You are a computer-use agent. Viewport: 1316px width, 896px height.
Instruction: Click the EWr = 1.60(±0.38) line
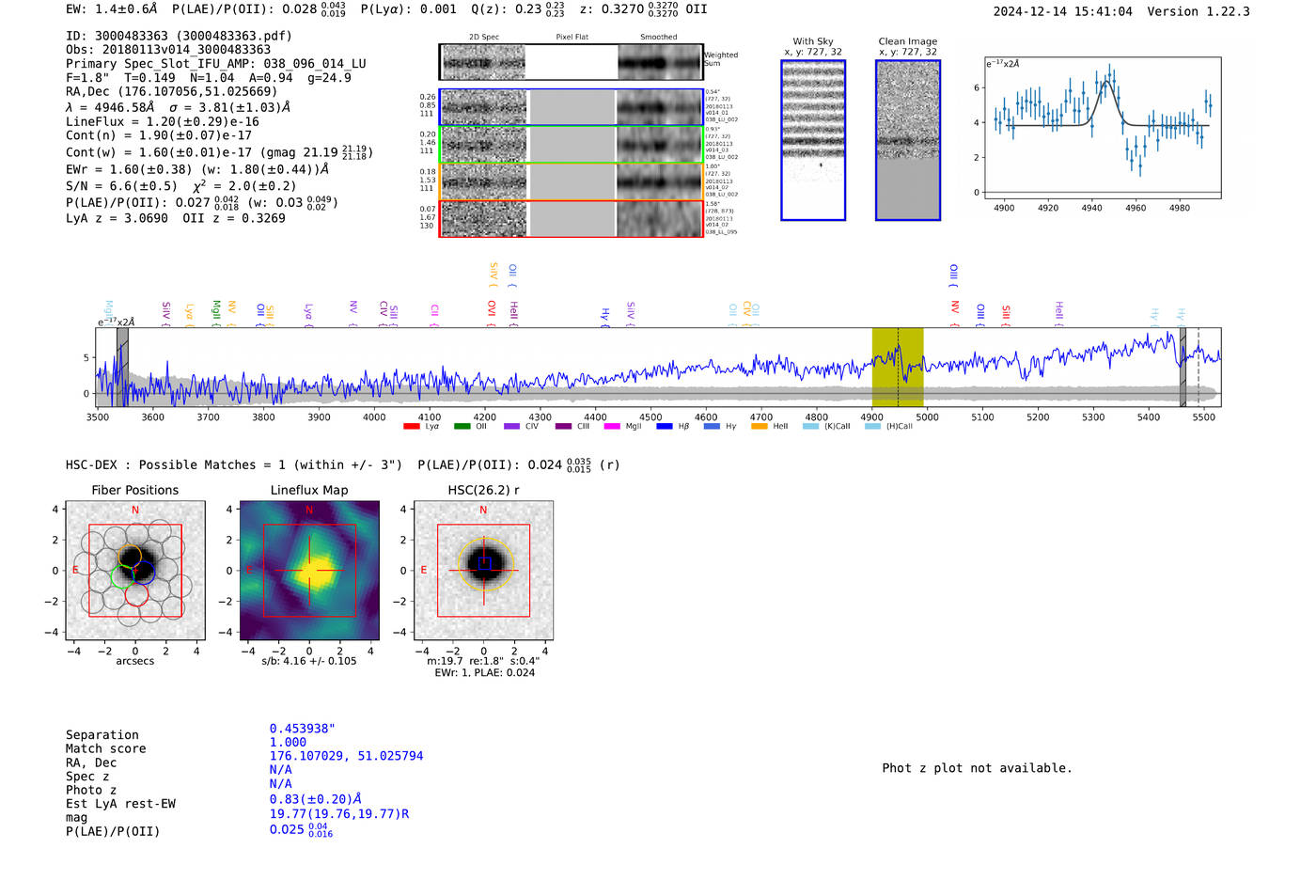click(x=197, y=169)
